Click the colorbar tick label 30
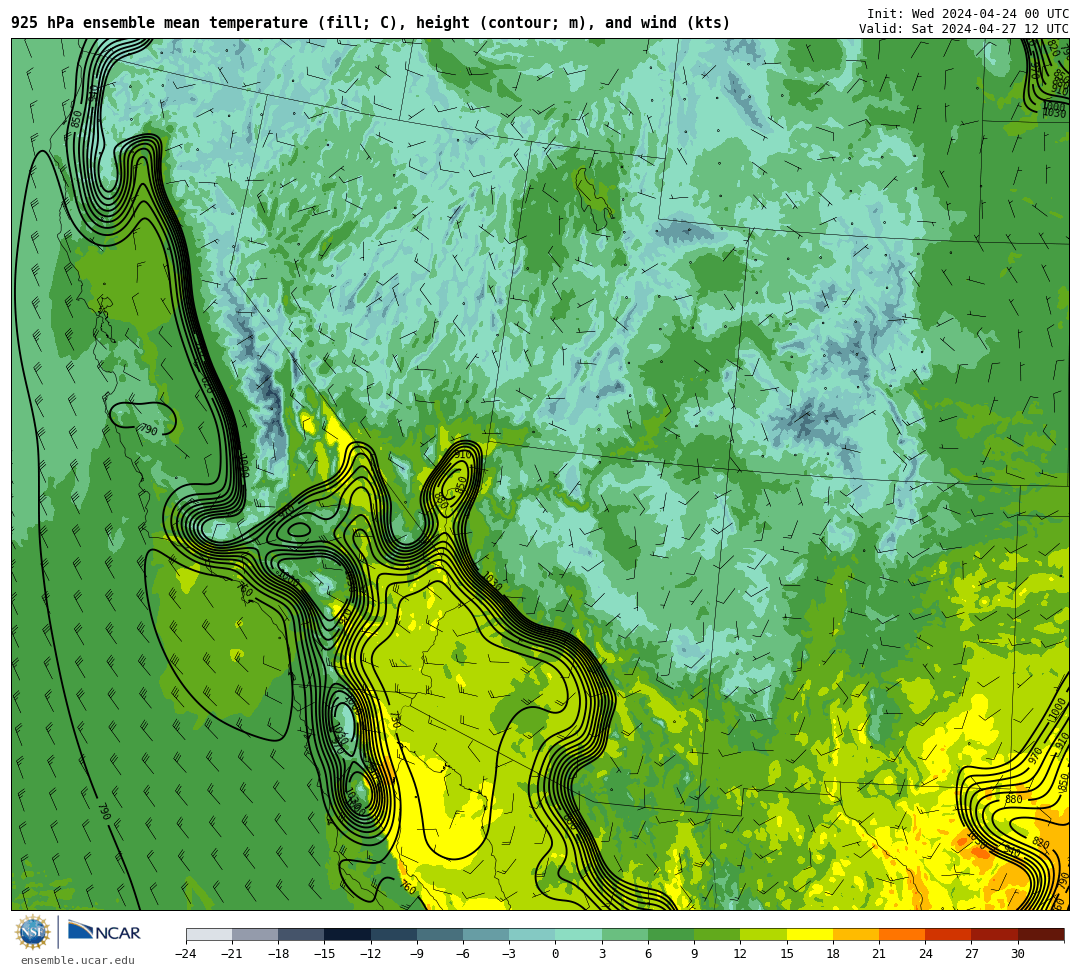Image resolution: width=1080 pixels, height=973 pixels. [x=1017, y=954]
